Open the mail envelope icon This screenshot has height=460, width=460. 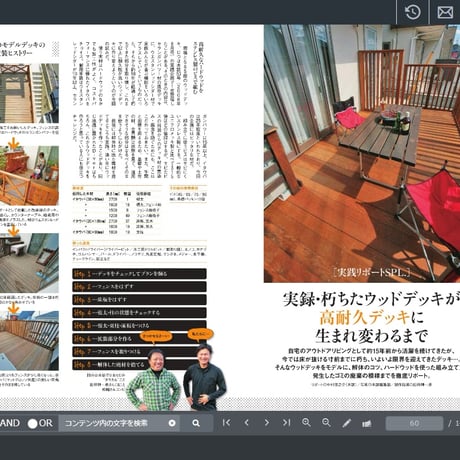[445, 12]
